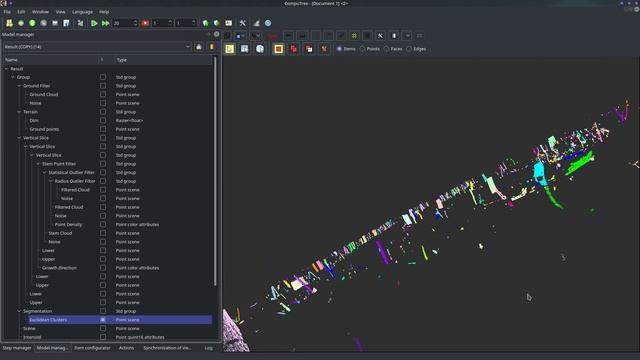The width and height of the screenshot is (640, 360).
Task: Click the globe-like icon in view toolbar
Action: point(260,49)
